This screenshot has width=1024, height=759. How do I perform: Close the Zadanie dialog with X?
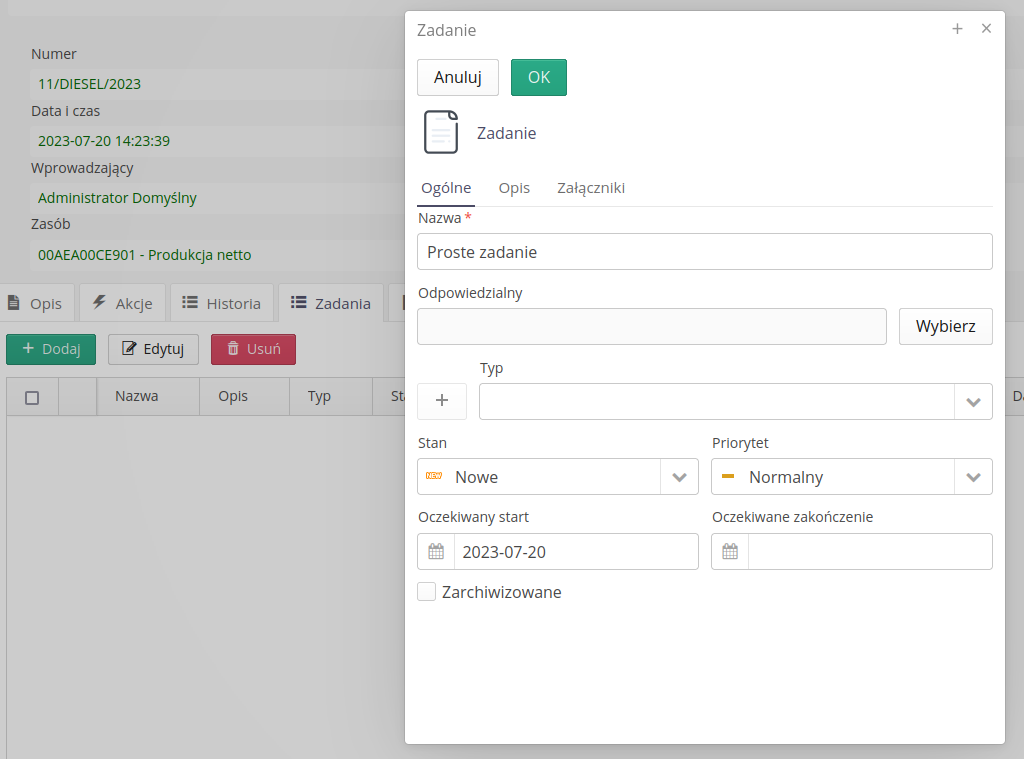coord(986,29)
